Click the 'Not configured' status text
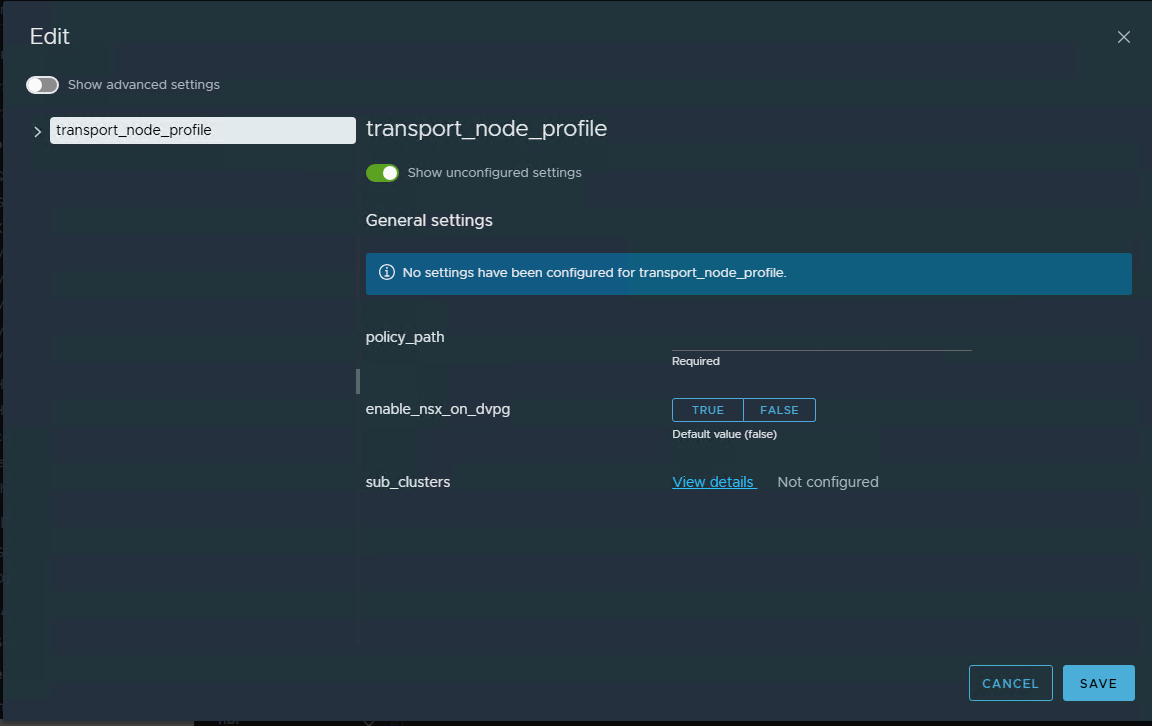1152x726 pixels. 828,482
